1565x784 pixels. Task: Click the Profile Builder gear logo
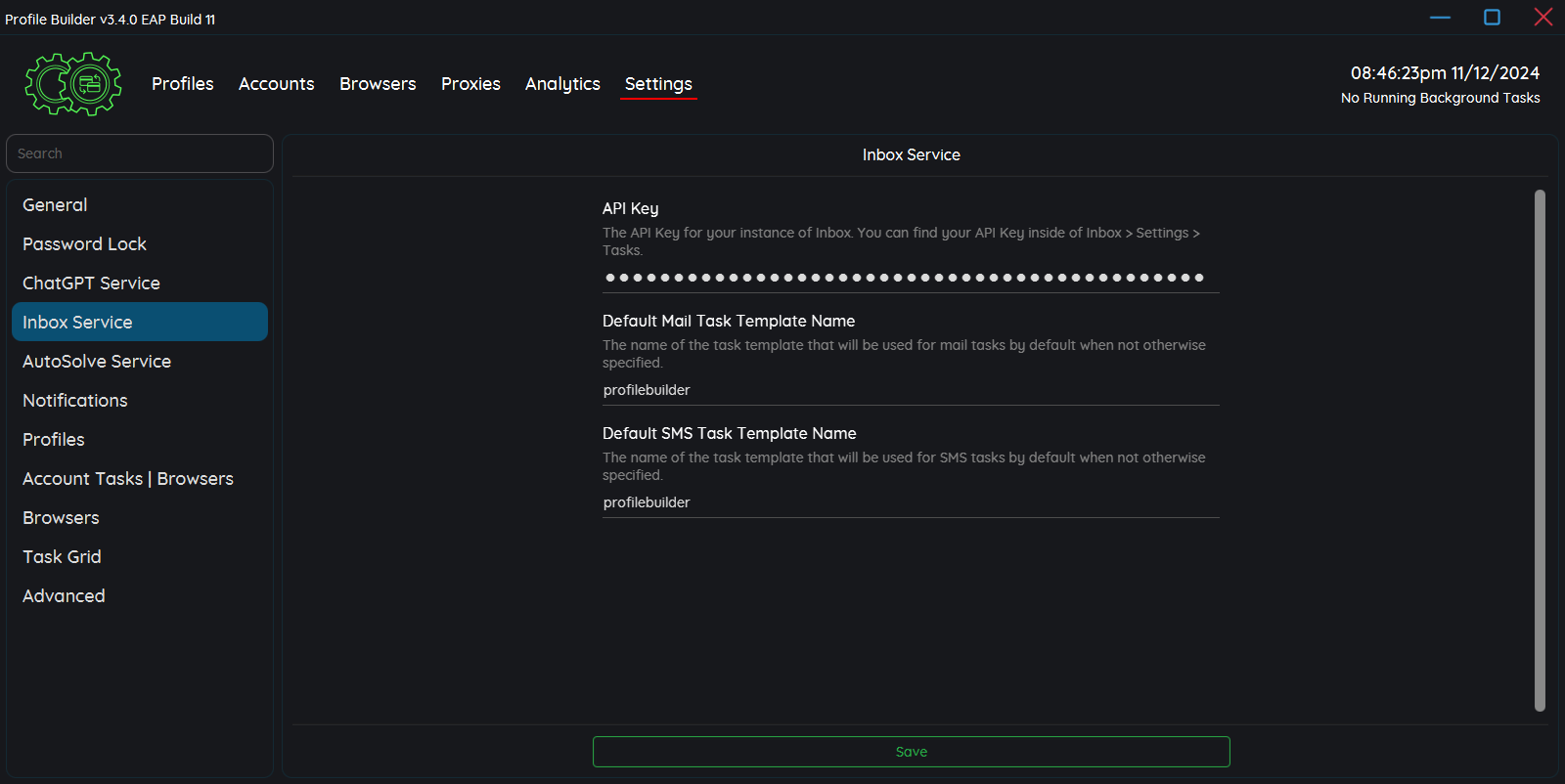(x=73, y=84)
